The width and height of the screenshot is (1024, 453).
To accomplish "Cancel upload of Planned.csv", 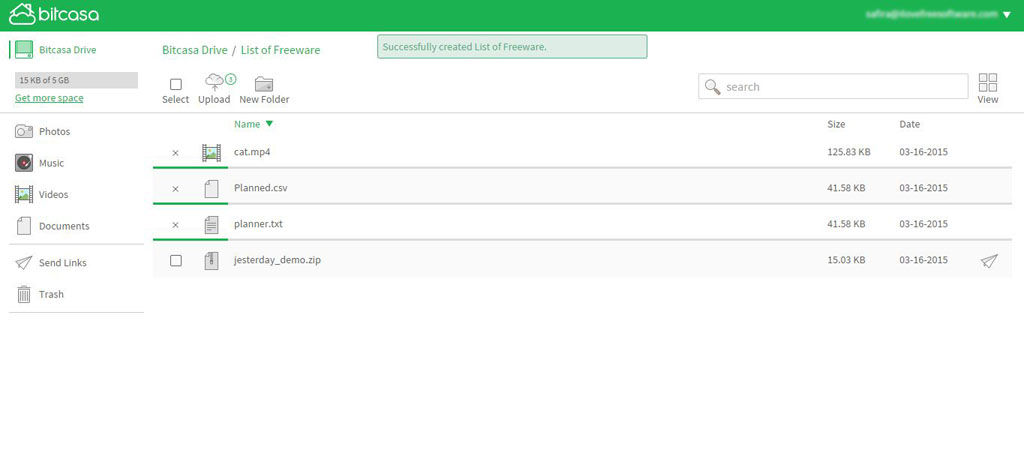I will (175, 189).
